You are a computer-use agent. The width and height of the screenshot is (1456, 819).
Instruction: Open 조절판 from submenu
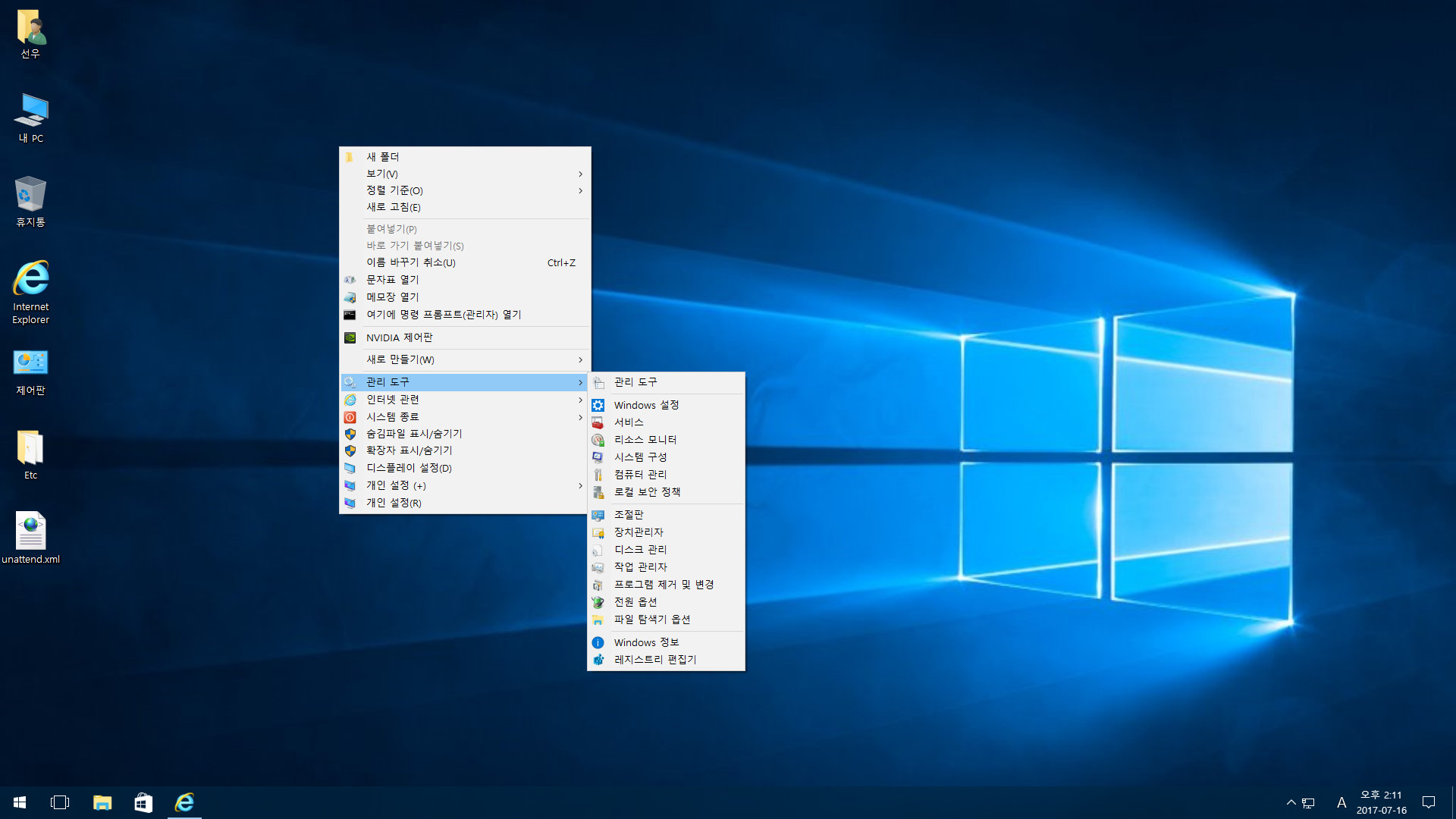tap(666, 515)
